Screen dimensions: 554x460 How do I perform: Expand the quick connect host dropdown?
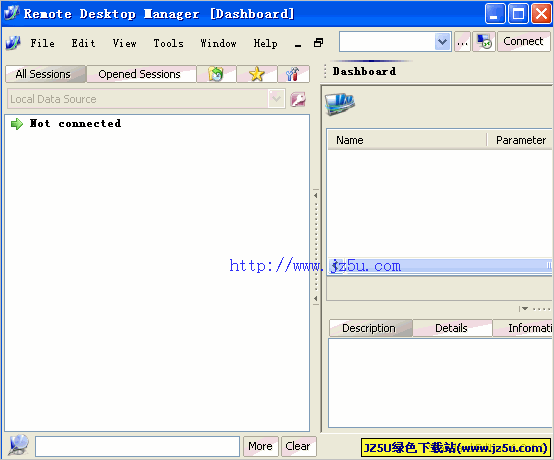point(442,42)
